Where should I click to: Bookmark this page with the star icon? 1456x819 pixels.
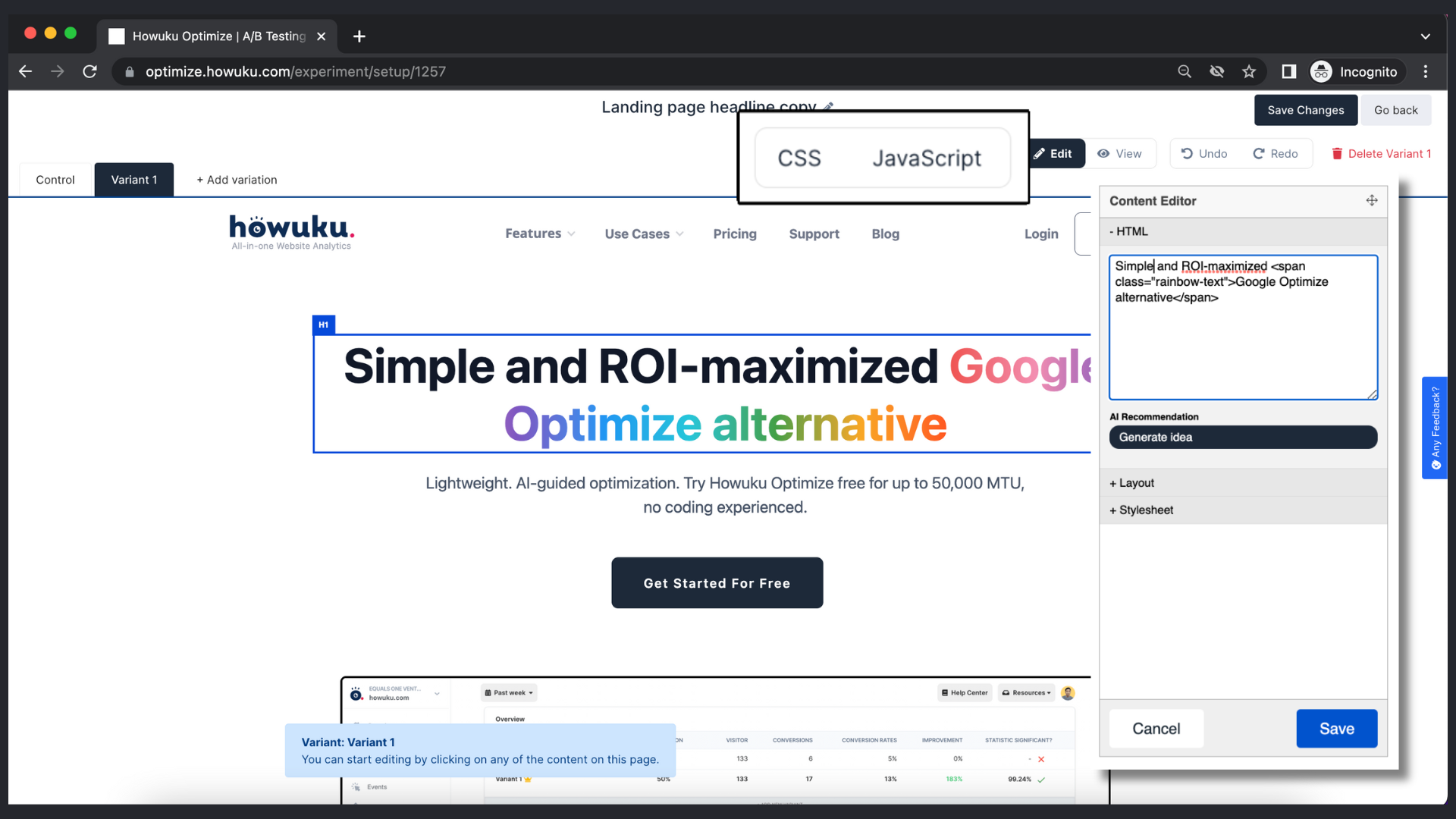point(1249,71)
